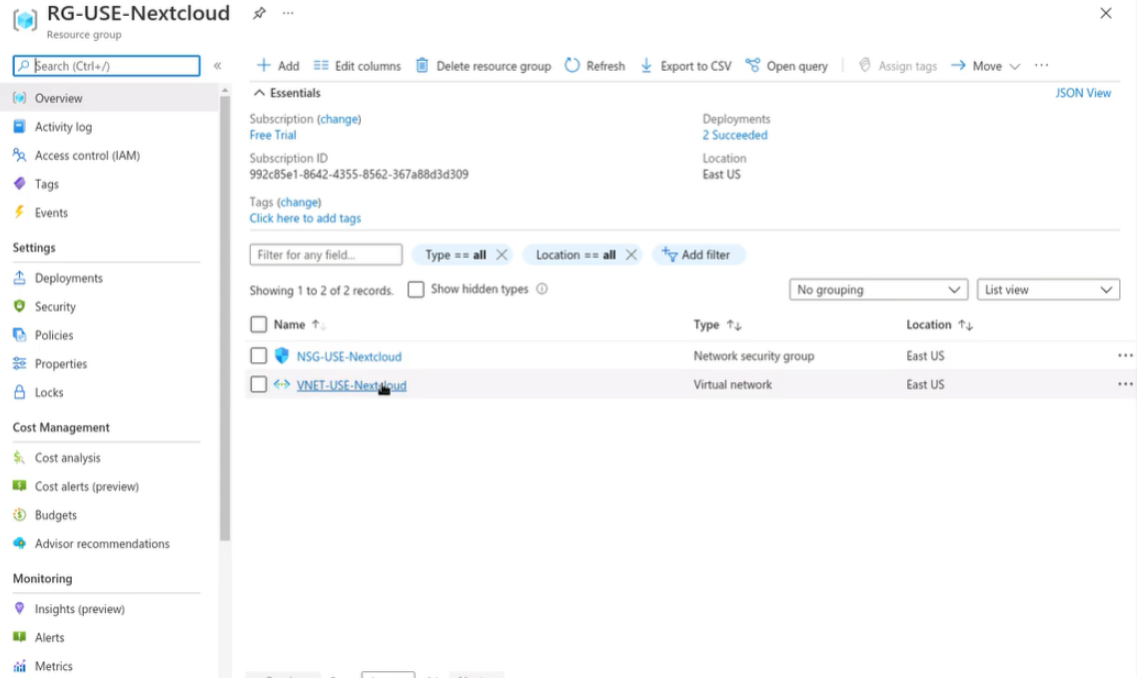Click here to add tags
This screenshot has width=1138, height=678.
coord(305,218)
